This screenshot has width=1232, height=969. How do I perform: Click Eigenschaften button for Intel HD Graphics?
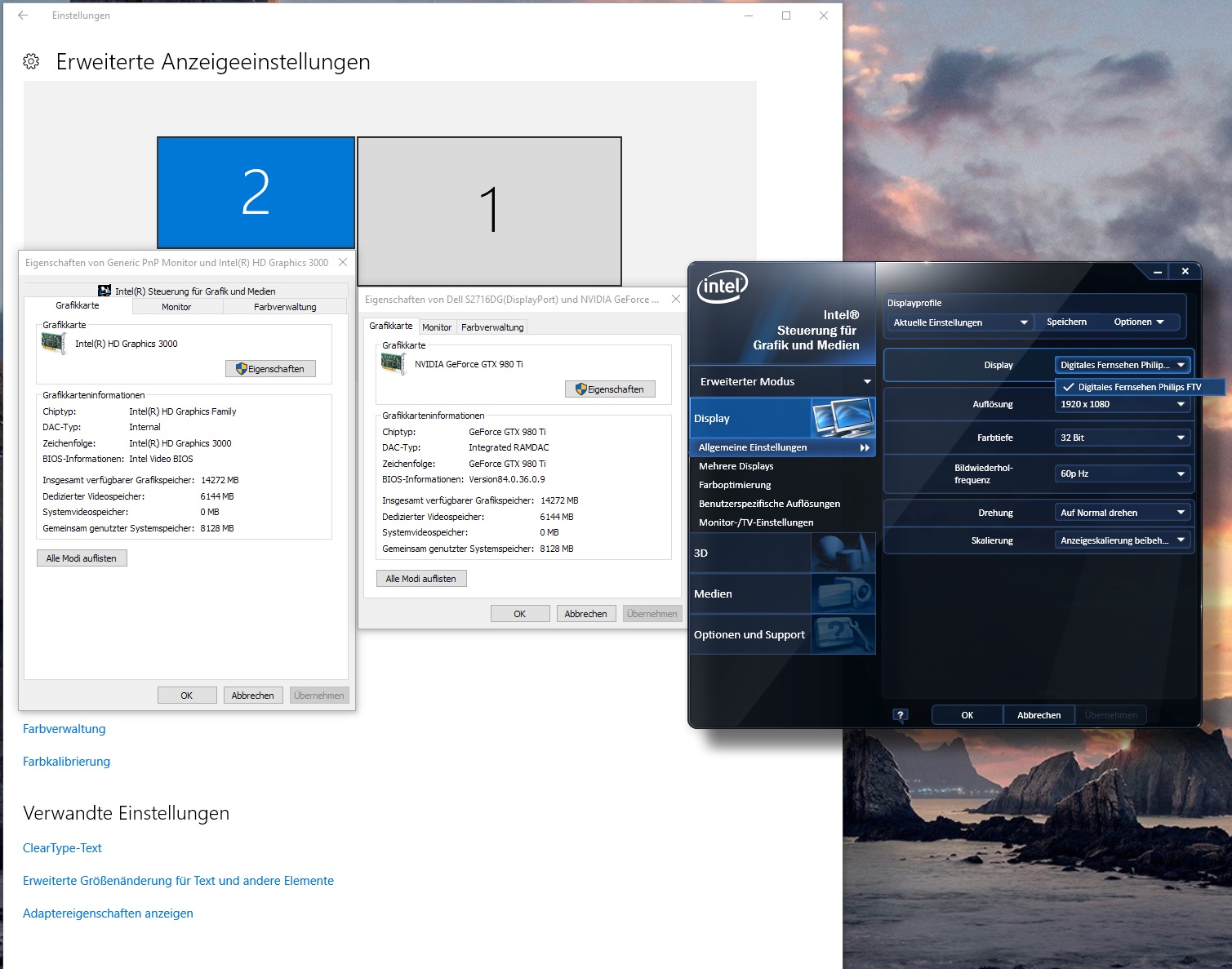tap(270, 369)
